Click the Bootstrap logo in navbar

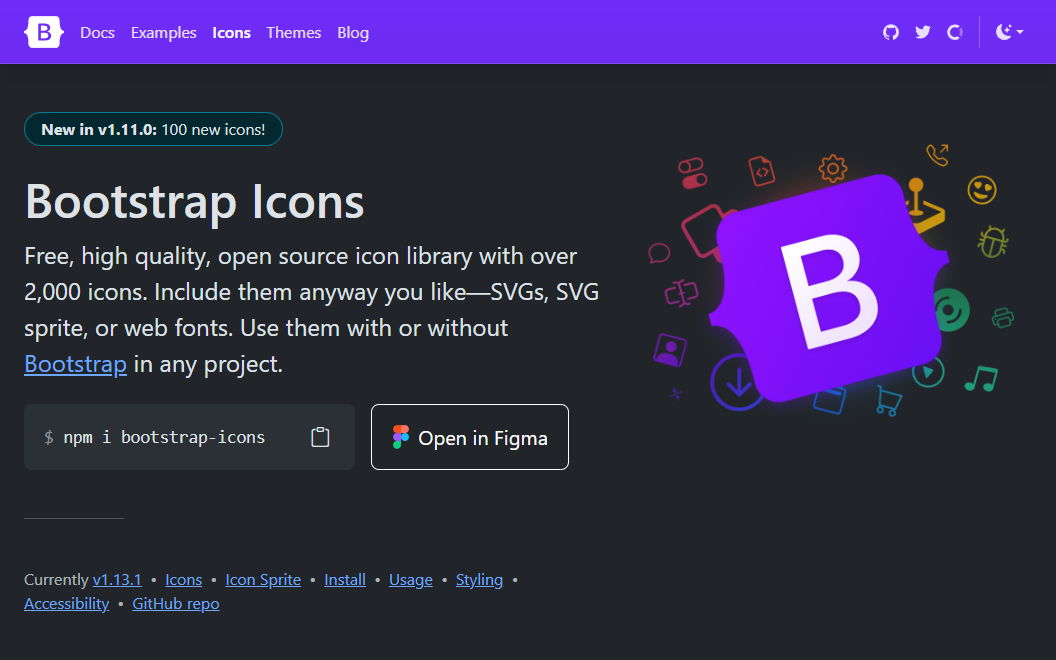pyautogui.click(x=44, y=32)
